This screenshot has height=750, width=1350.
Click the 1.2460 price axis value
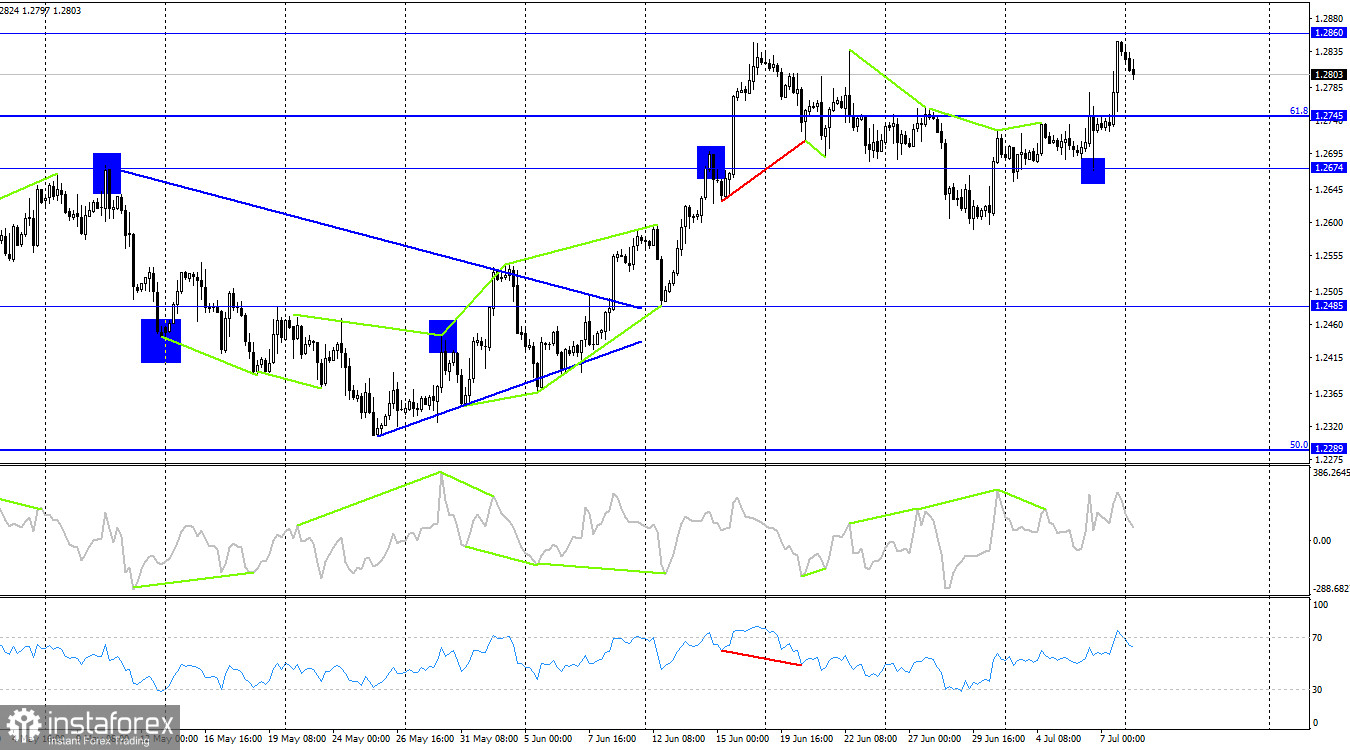point(1330,324)
